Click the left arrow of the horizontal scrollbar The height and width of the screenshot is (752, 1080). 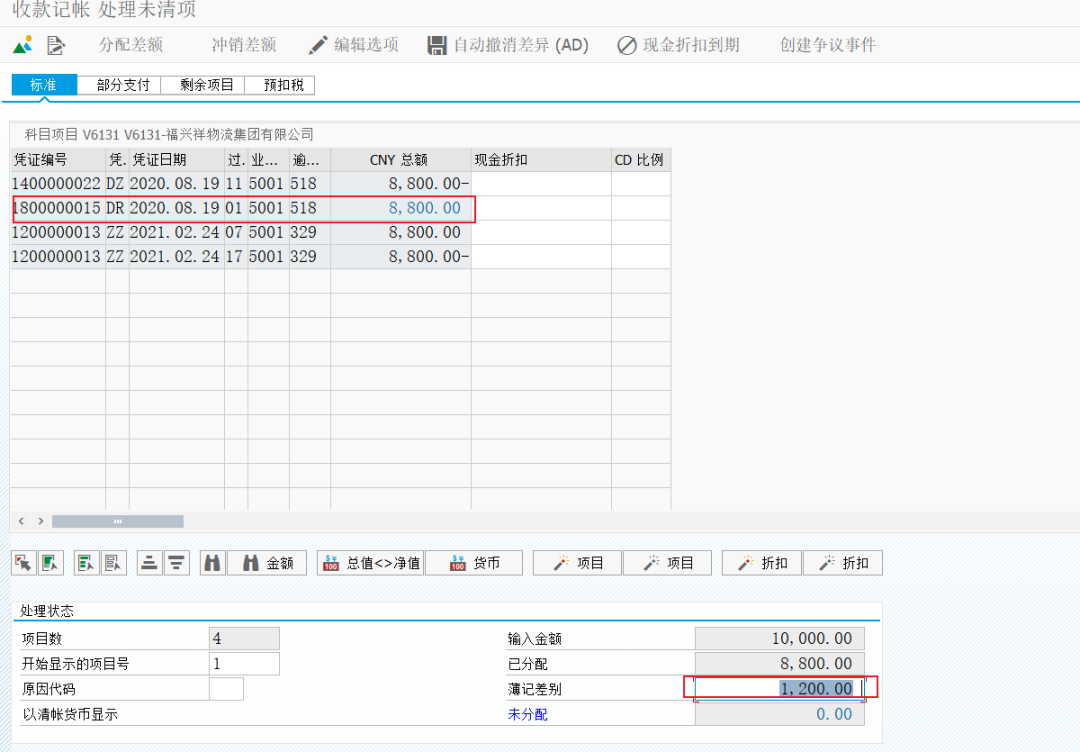point(21,521)
